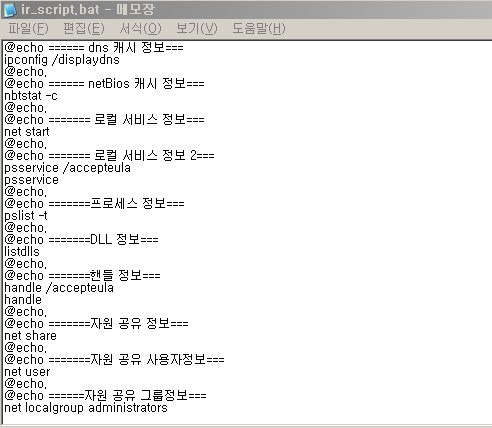
Task: Click the 'handle /accepteula' line
Action: [59, 288]
